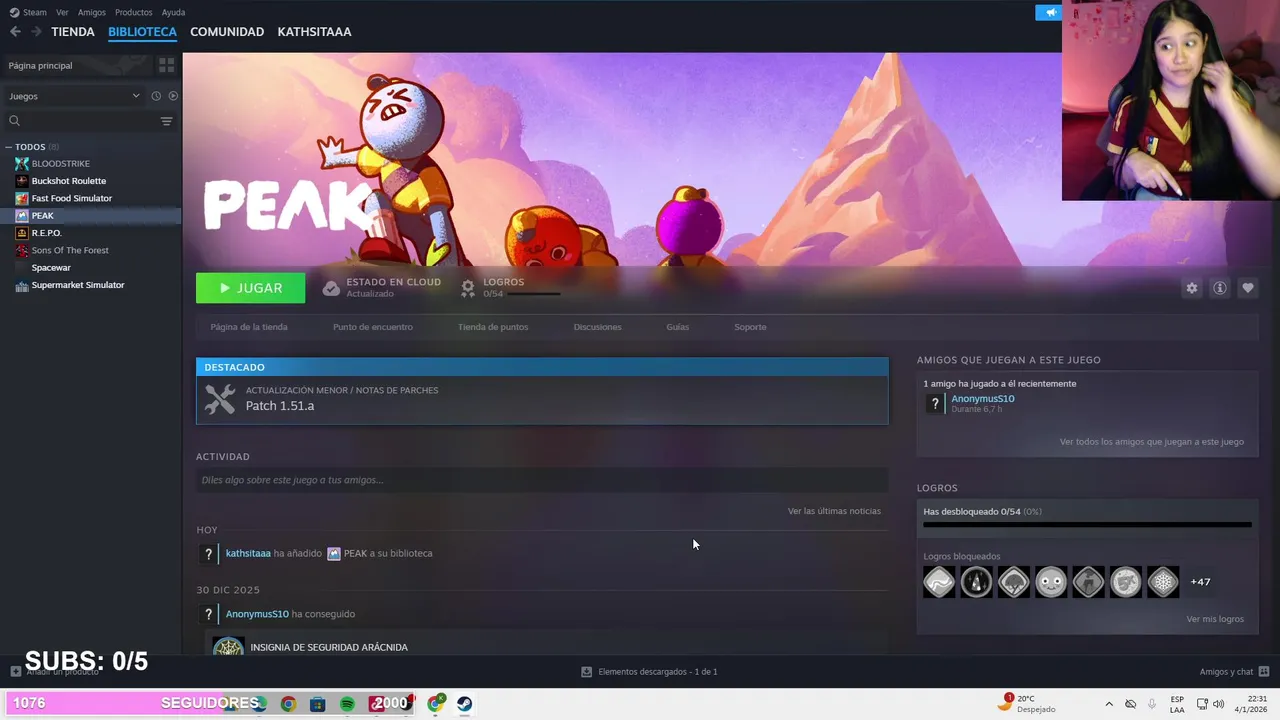
Task: Switch to the COMUNIDAD section
Action: 227,32
